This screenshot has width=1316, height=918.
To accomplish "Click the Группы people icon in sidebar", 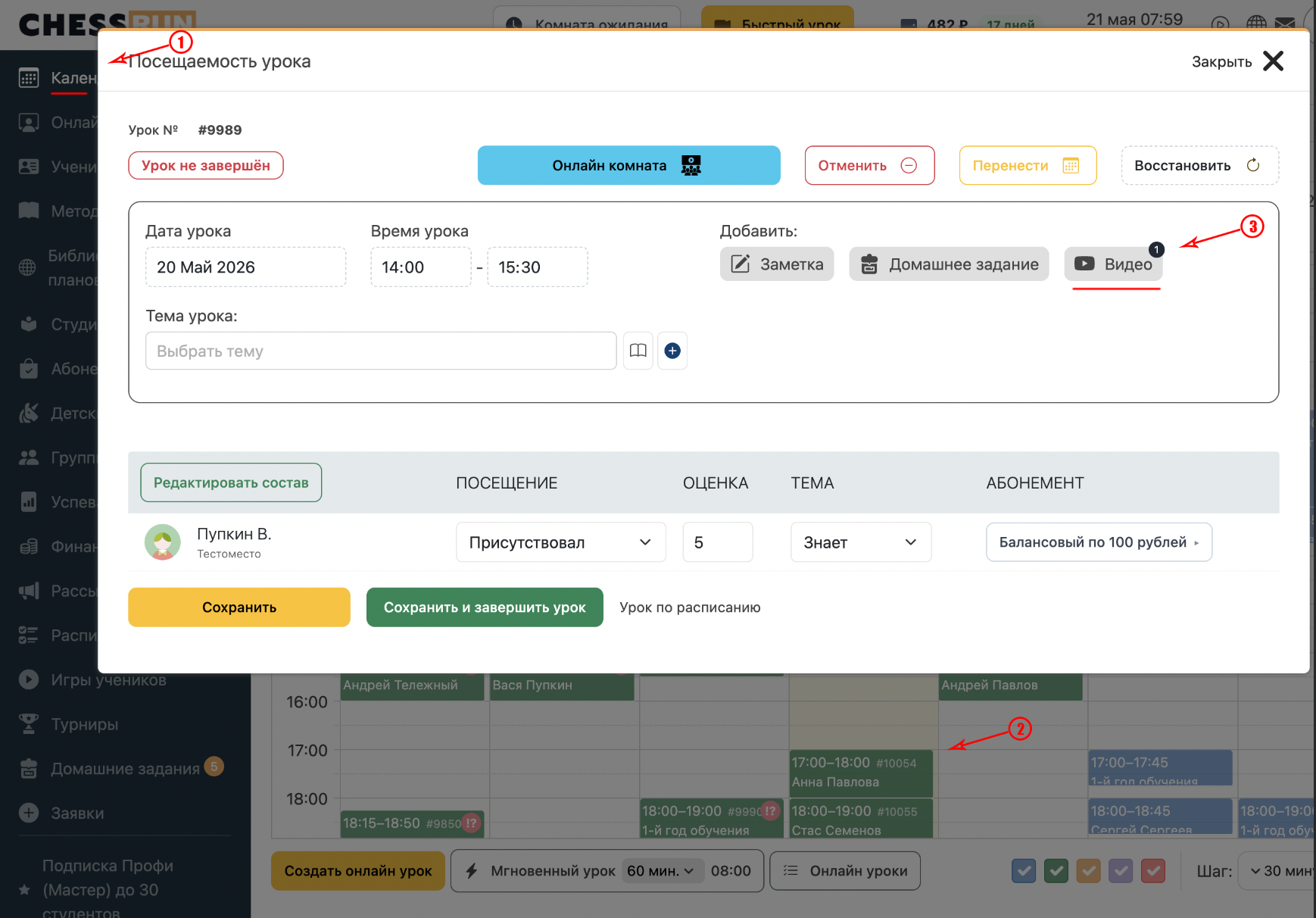I will (29, 457).
